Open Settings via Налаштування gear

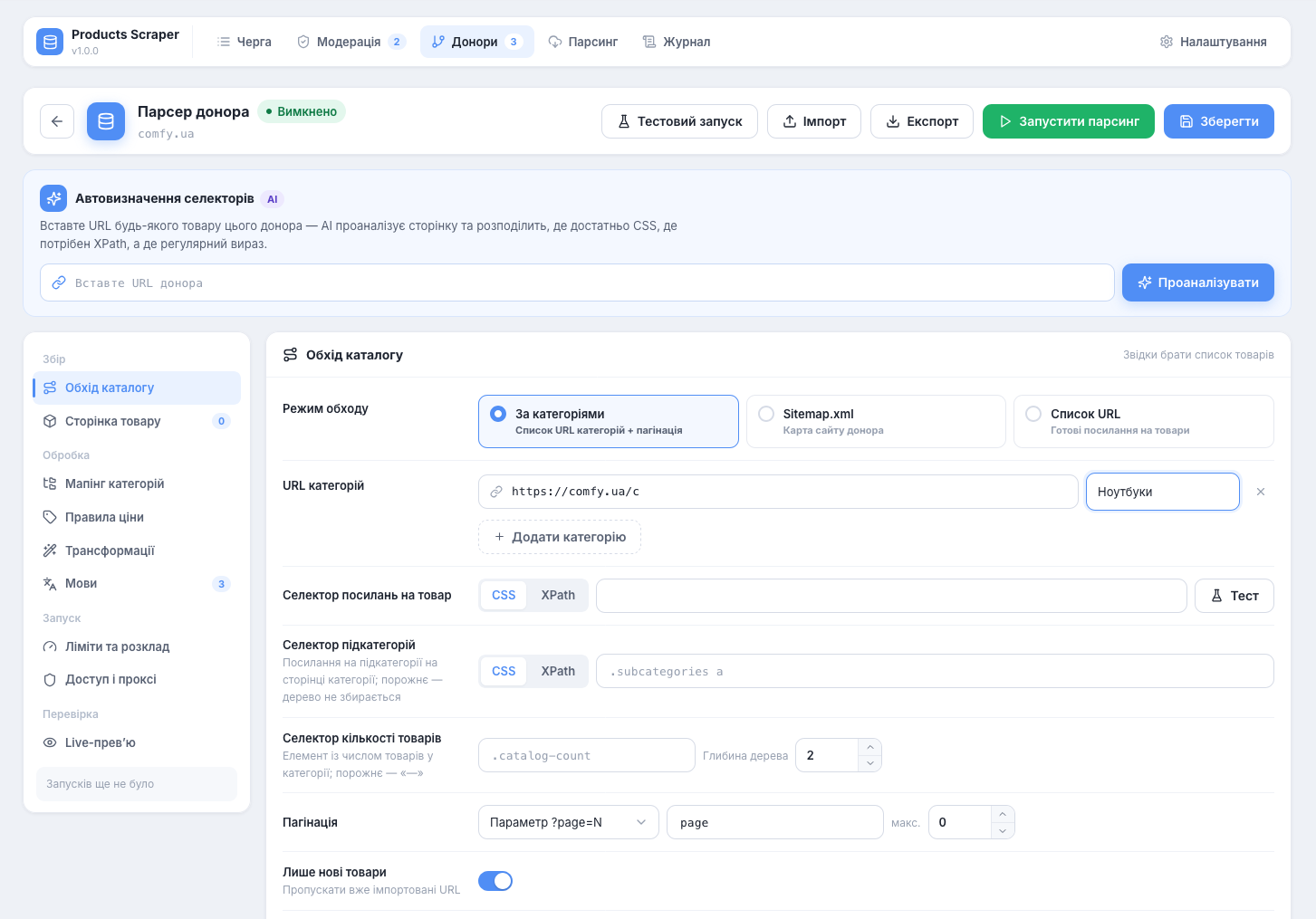1214,42
